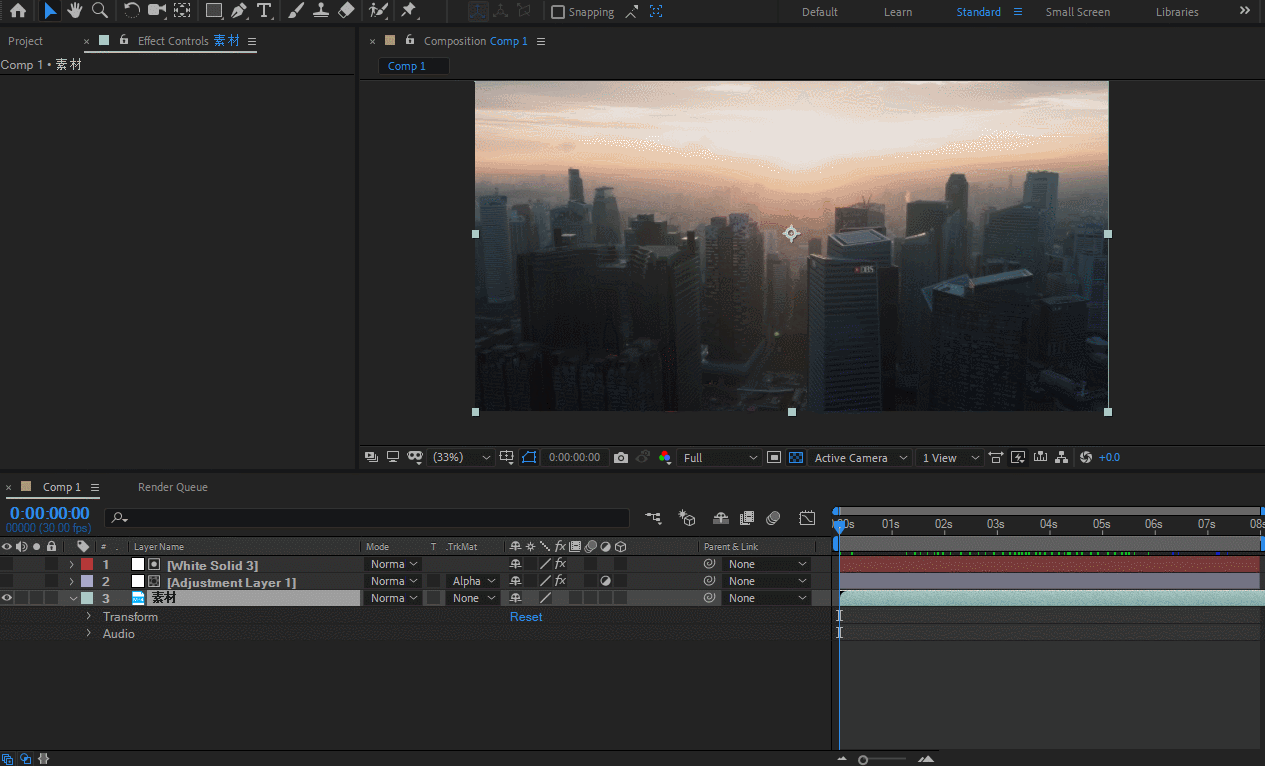
Task: Click the Reset link for Transform
Action: click(526, 617)
